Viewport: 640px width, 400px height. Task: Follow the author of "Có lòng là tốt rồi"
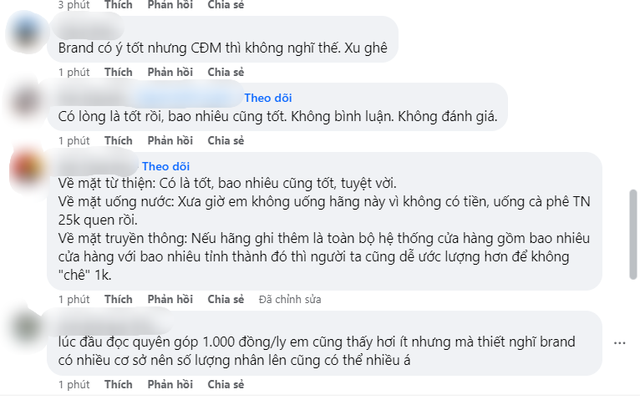[267, 97]
